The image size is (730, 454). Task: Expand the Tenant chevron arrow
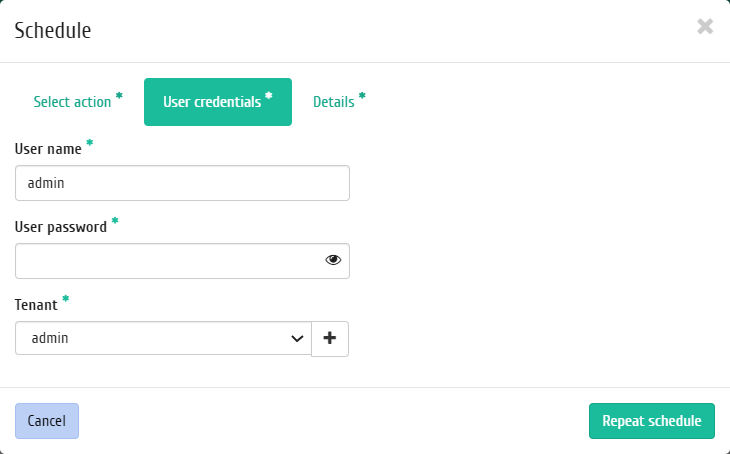297,339
